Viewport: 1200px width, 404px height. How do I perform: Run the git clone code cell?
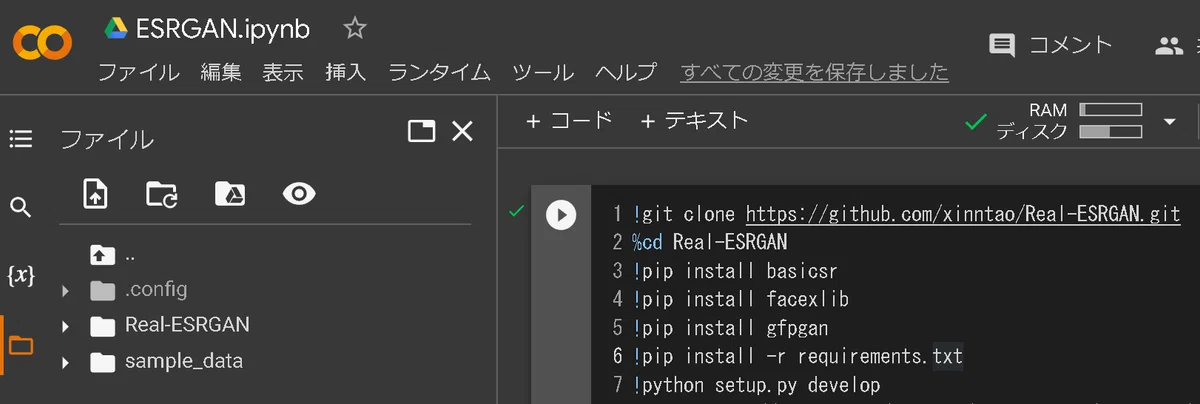pyautogui.click(x=561, y=214)
